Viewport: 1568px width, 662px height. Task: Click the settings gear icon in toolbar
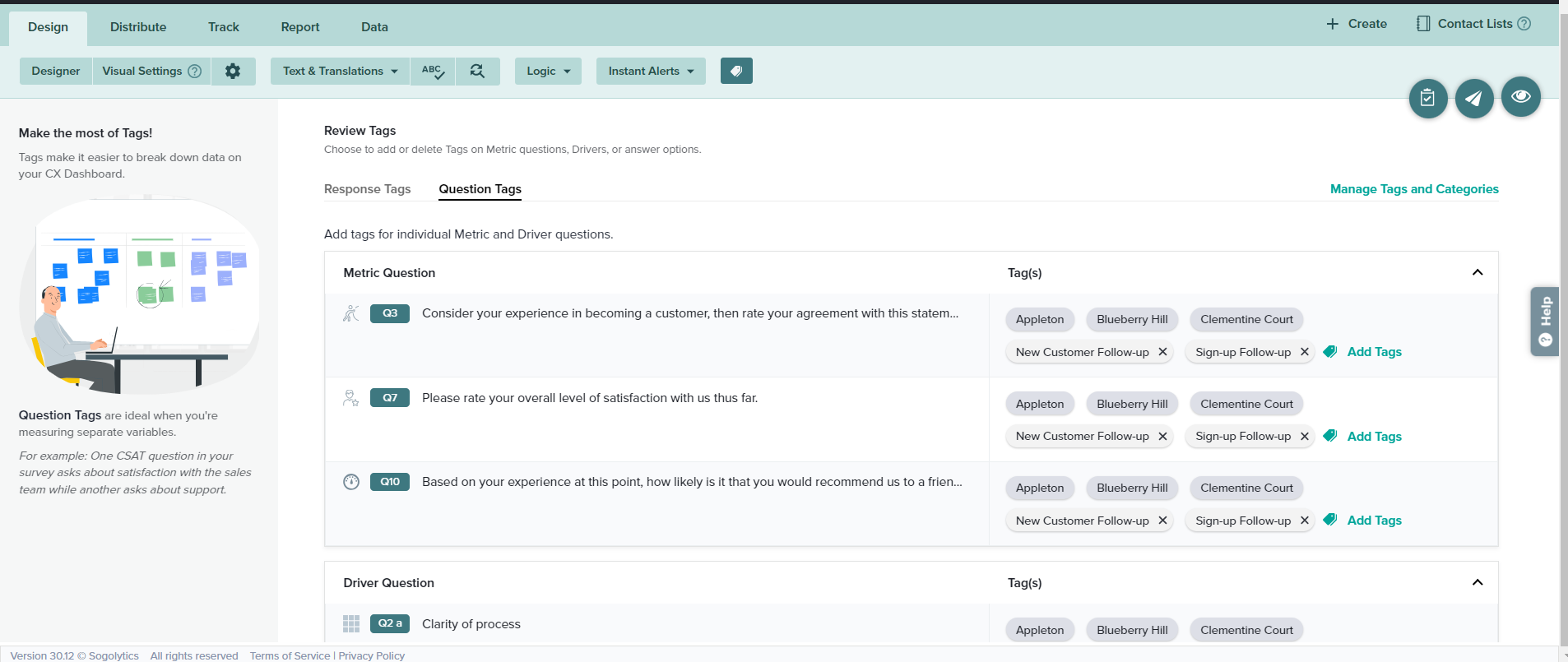click(233, 72)
